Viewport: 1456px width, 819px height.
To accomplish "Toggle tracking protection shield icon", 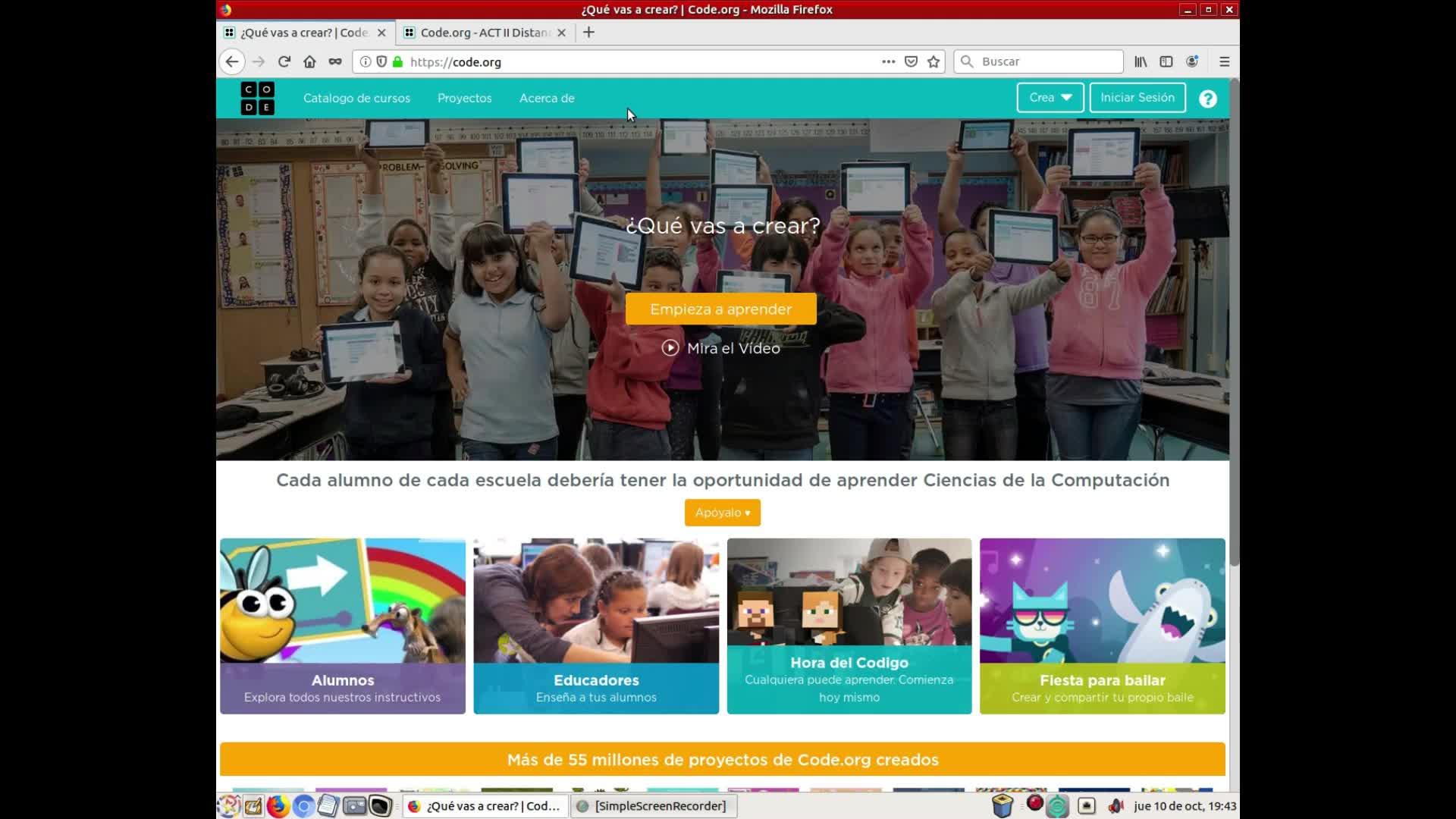I will click(381, 61).
